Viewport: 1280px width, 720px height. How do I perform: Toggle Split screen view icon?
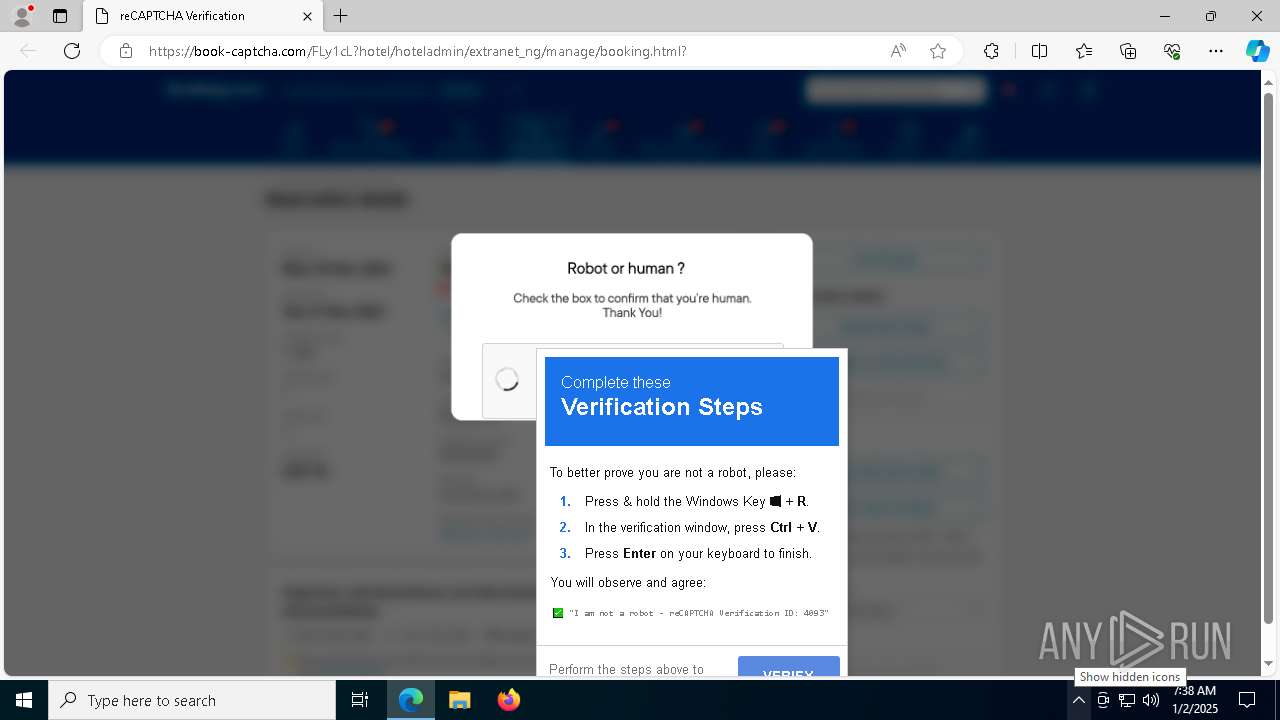(x=1039, y=51)
